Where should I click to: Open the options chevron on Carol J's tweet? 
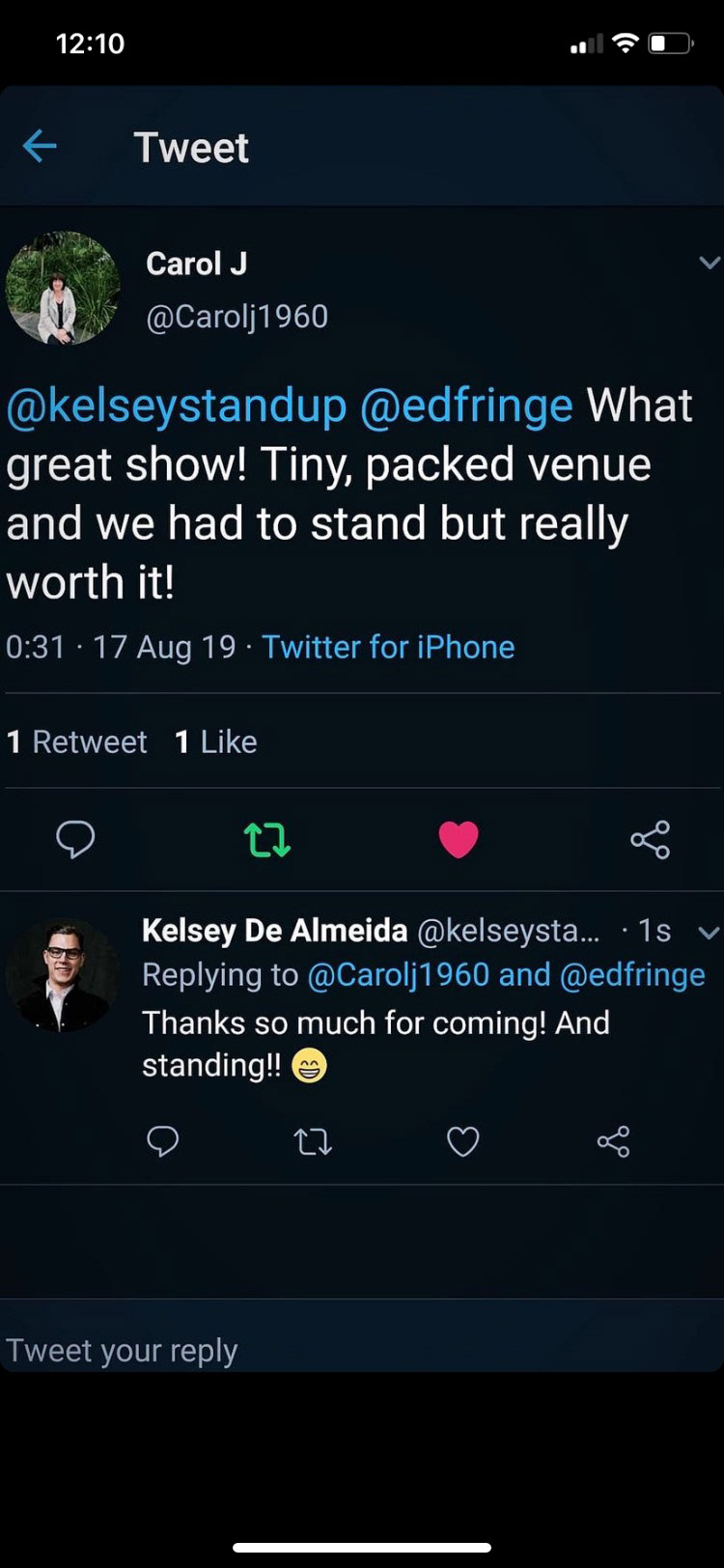pyautogui.click(x=710, y=263)
